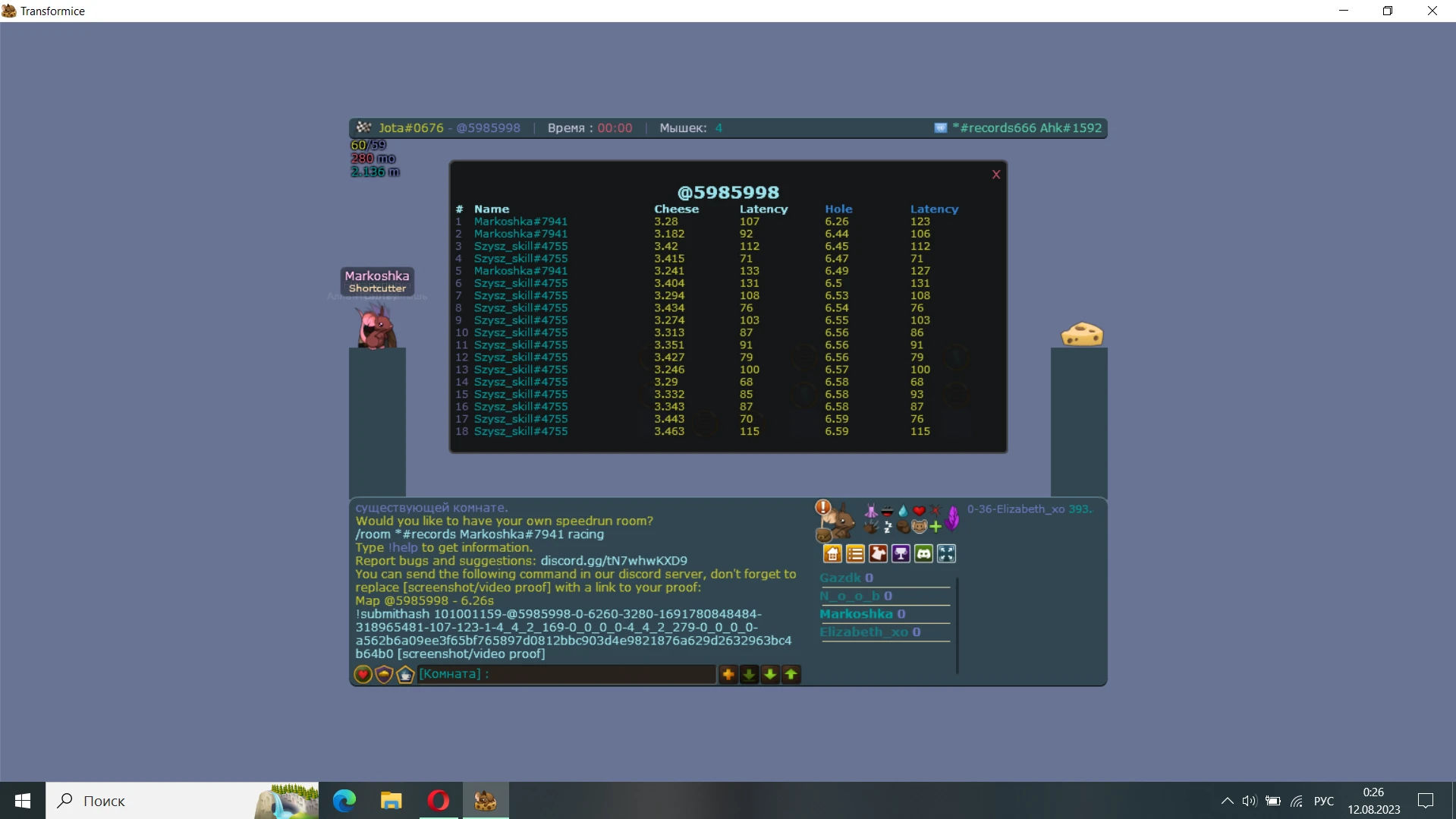Click the Cheese column header
The width and height of the screenshot is (1456, 819).
point(676,209)
